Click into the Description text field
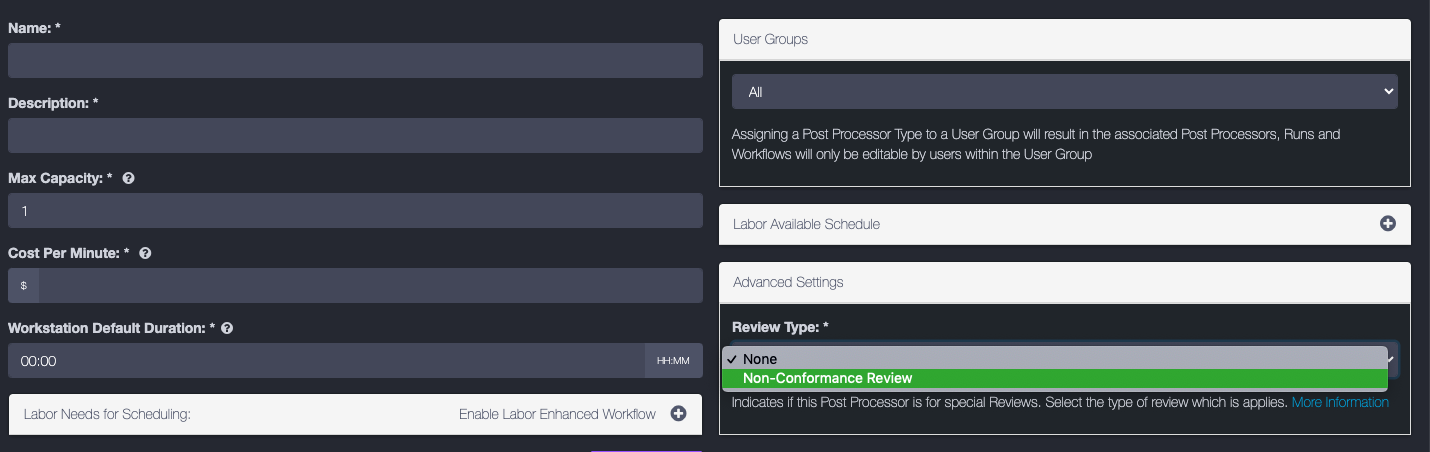Screen dimensions: 1430x452 (355, 136)
